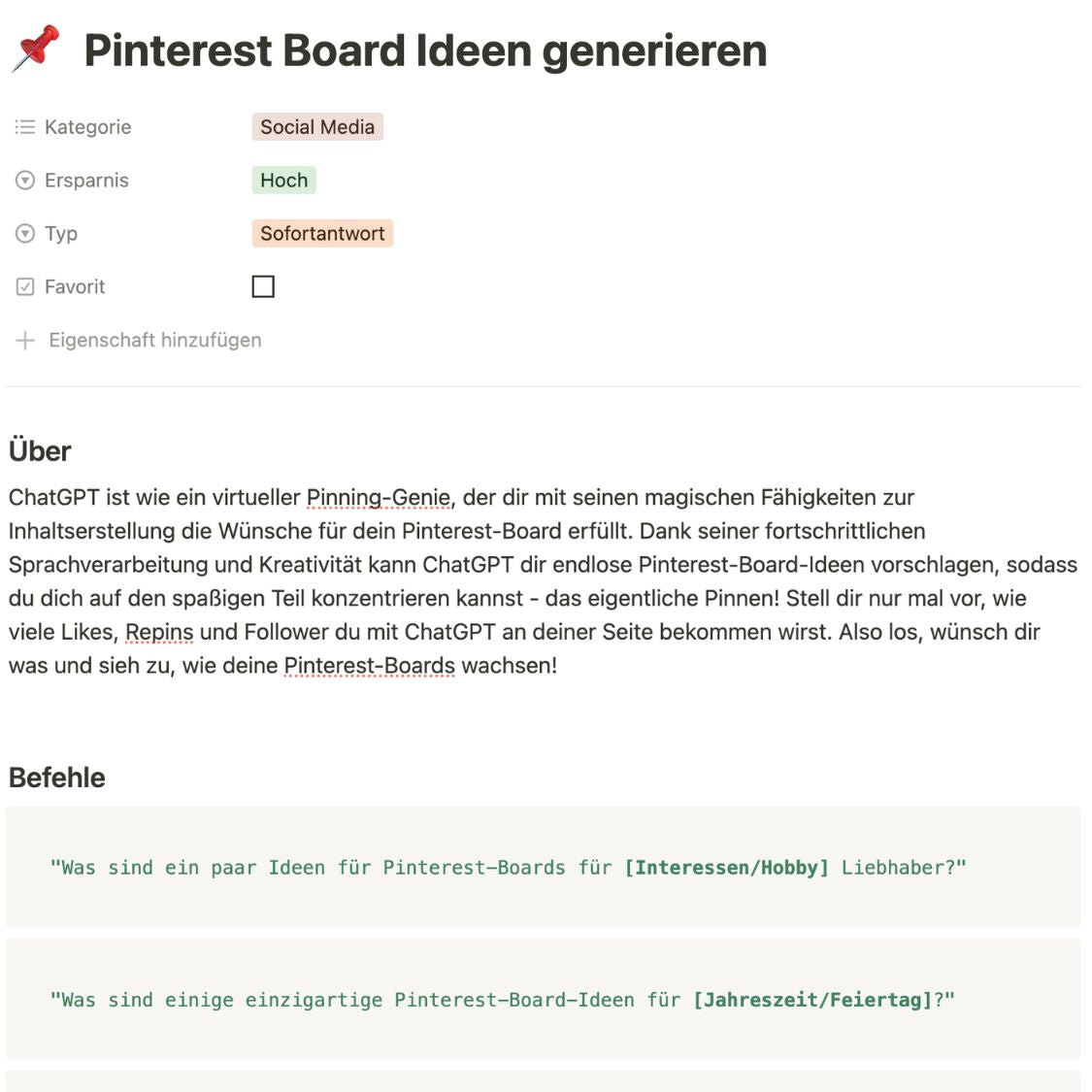The width and height of the screenshot is (1092, 1092).
Task: Click the Interessen/Hobby prompt code block
Action: 508,868
